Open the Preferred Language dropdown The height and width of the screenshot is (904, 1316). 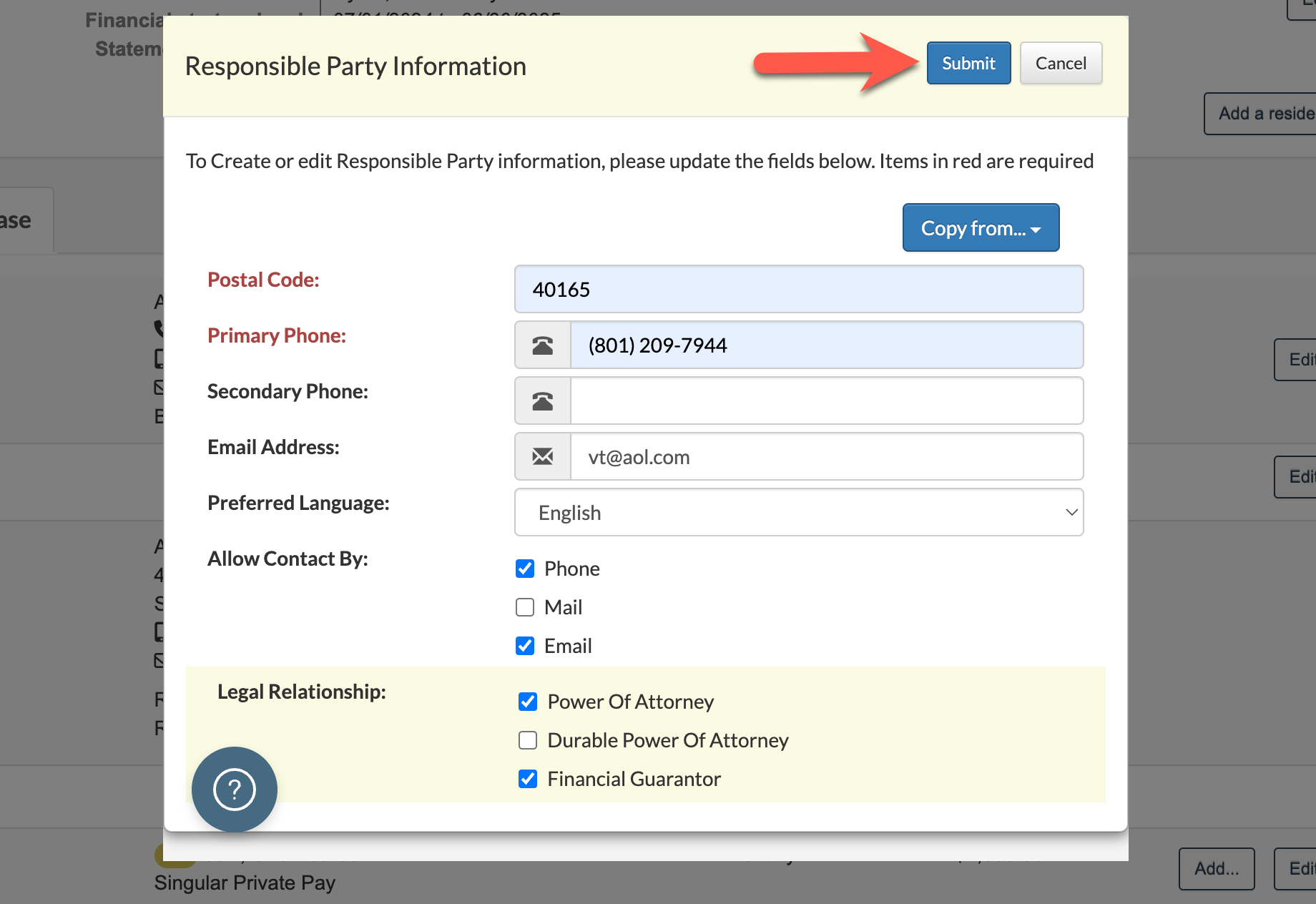(x=799, y=513)
